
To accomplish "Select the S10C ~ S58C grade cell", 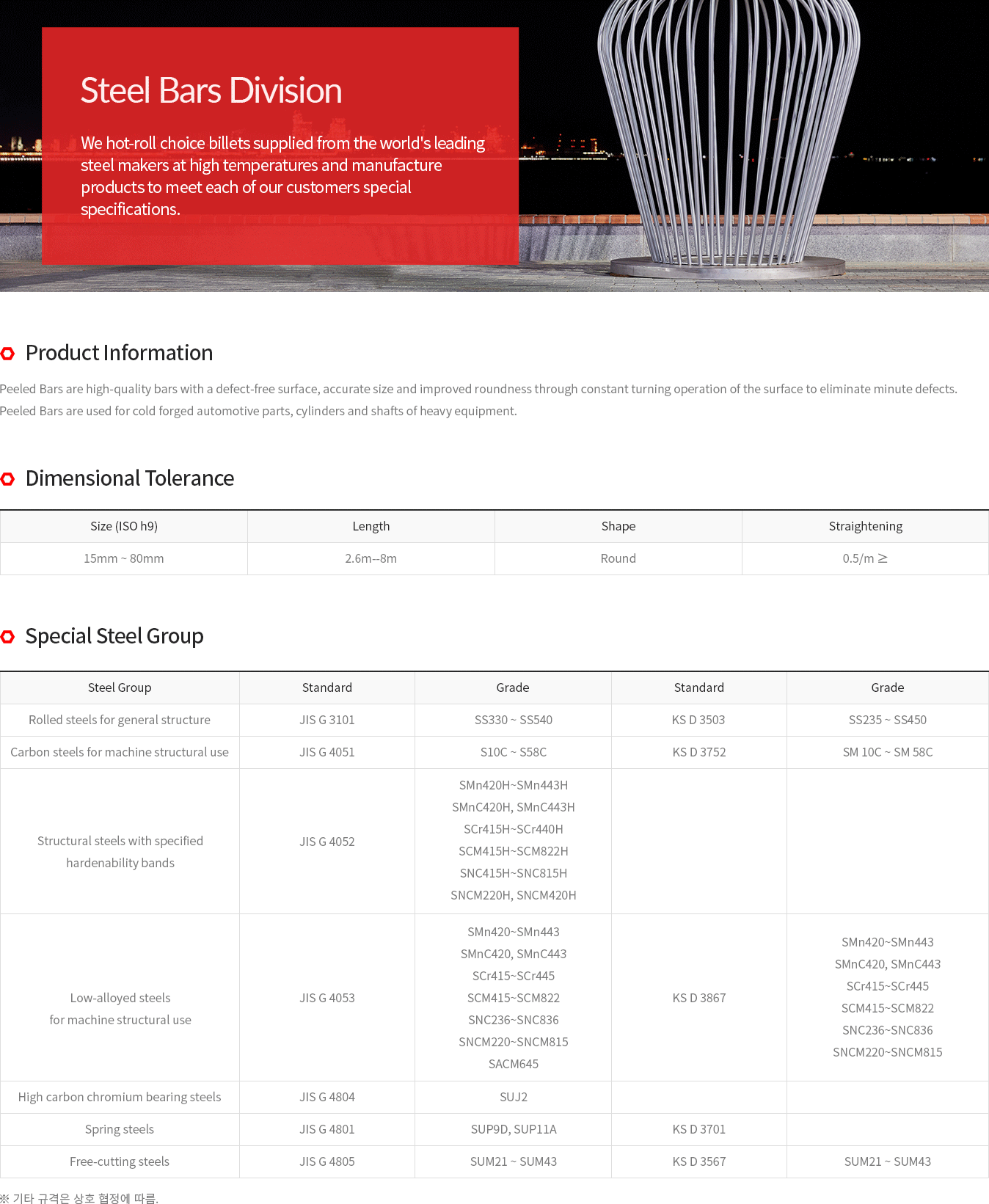I will coord(514,752).
